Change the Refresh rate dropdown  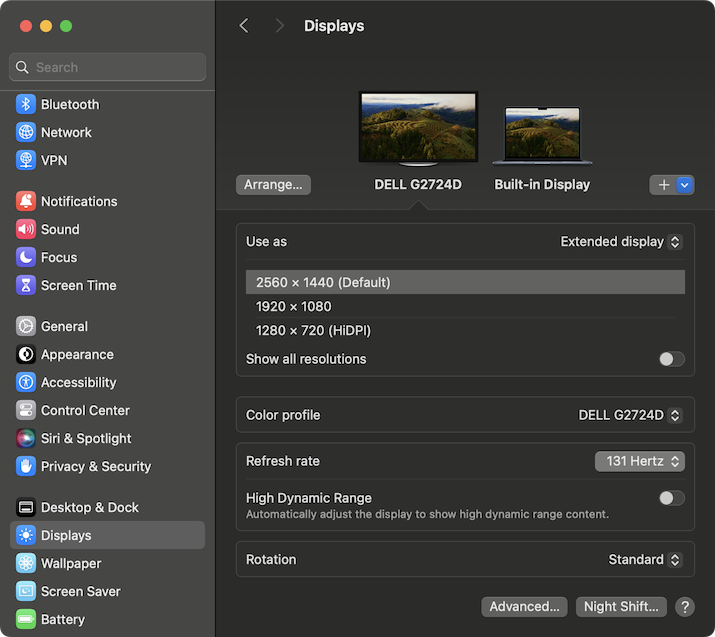[x=639, y=461]
